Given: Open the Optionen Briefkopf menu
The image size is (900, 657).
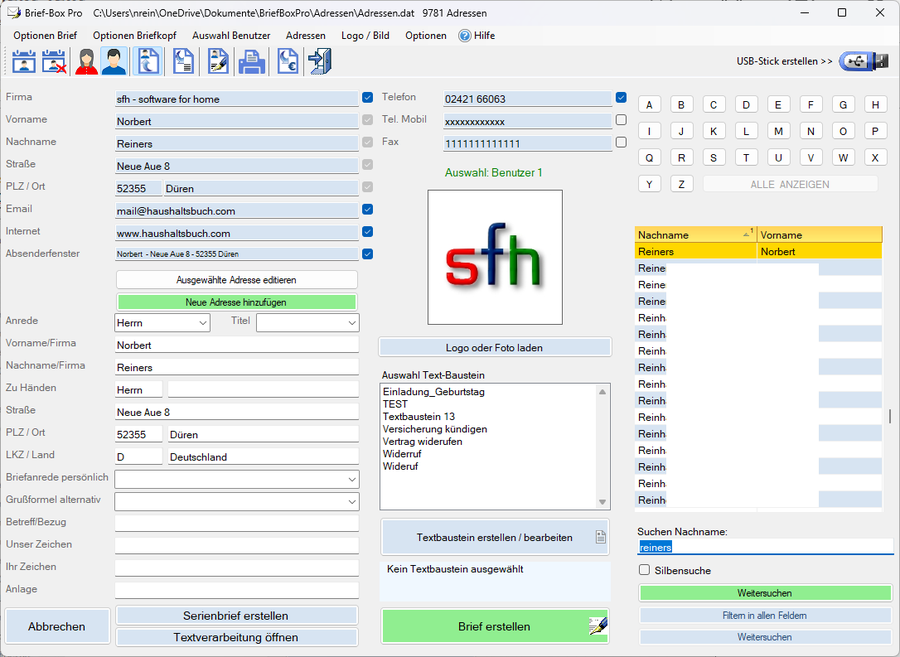Looking at the screenshot, I should [x=134, y=35].
